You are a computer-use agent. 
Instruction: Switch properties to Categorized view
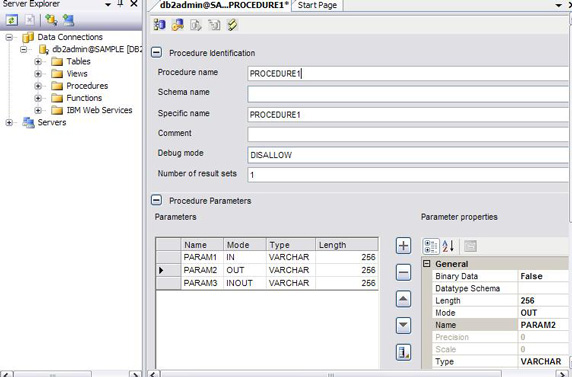click(x=431, y=246)
